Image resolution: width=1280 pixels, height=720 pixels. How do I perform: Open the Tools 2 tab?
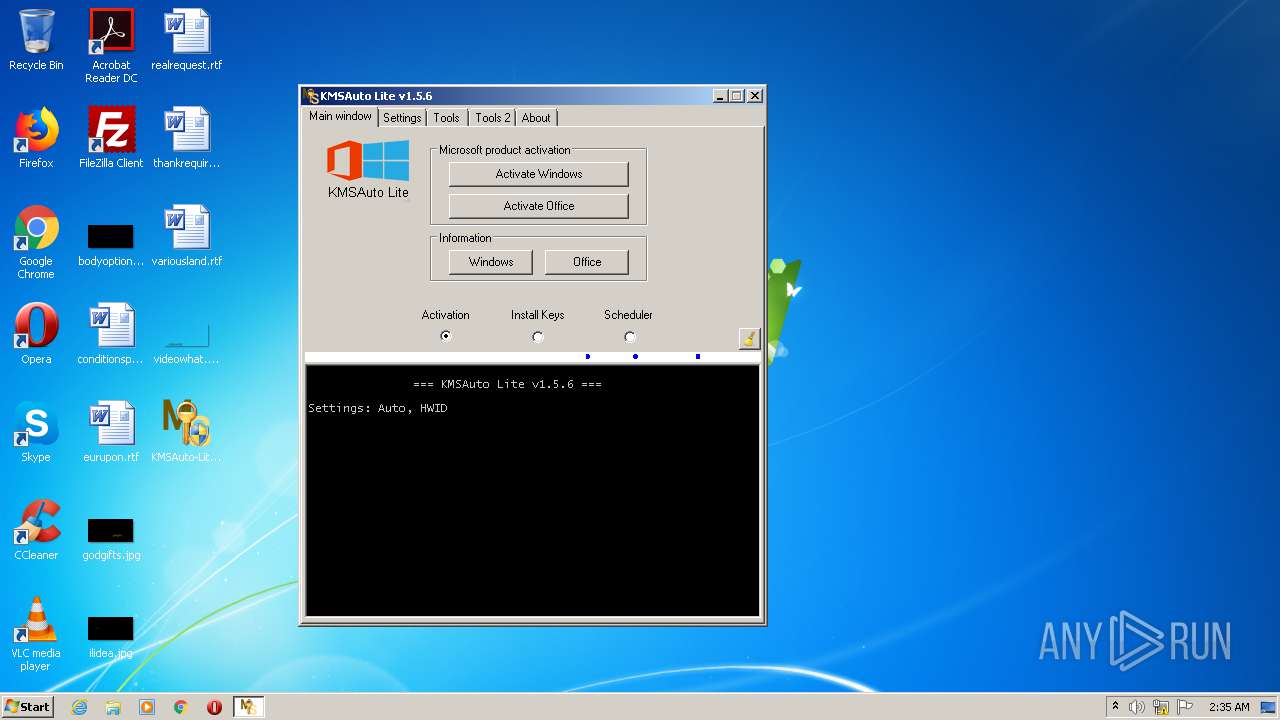click(492, 118)
